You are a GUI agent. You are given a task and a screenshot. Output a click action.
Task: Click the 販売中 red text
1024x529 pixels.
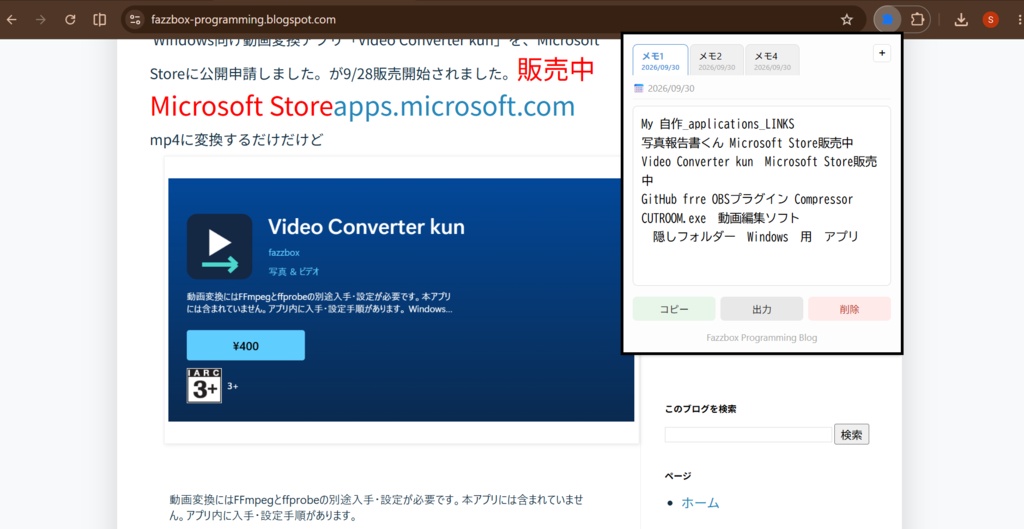tap(556, 71)
